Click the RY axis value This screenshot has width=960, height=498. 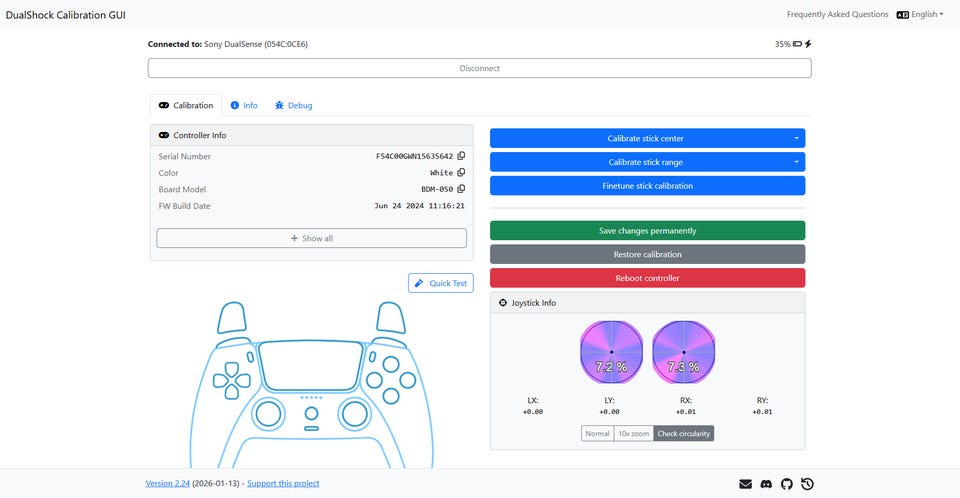click(762, 412)
